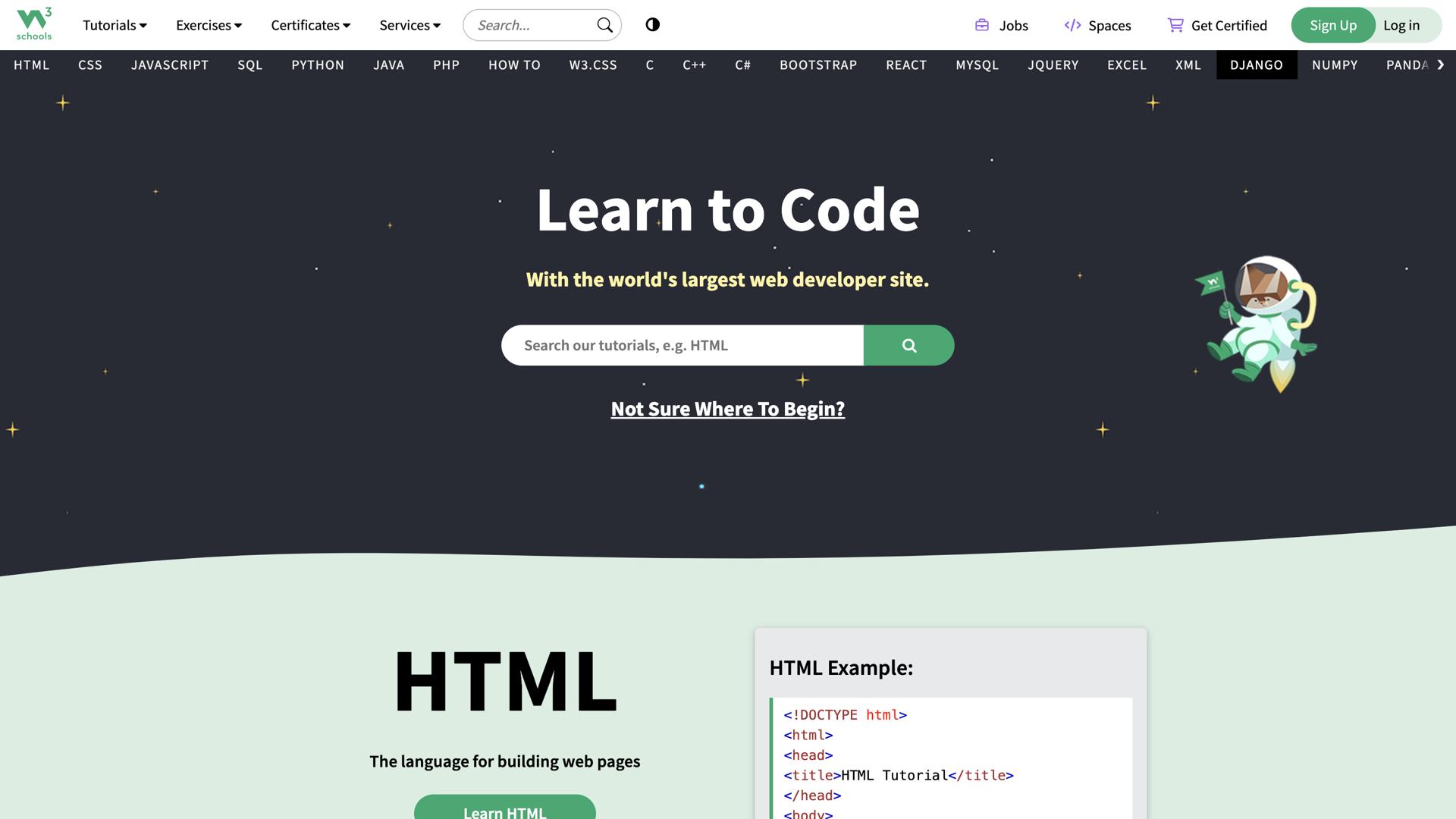This screenshot has height=819, width=1456.
Task: Switch to the DJANGO tutorial tab
Action: (x=1256, y=64)
